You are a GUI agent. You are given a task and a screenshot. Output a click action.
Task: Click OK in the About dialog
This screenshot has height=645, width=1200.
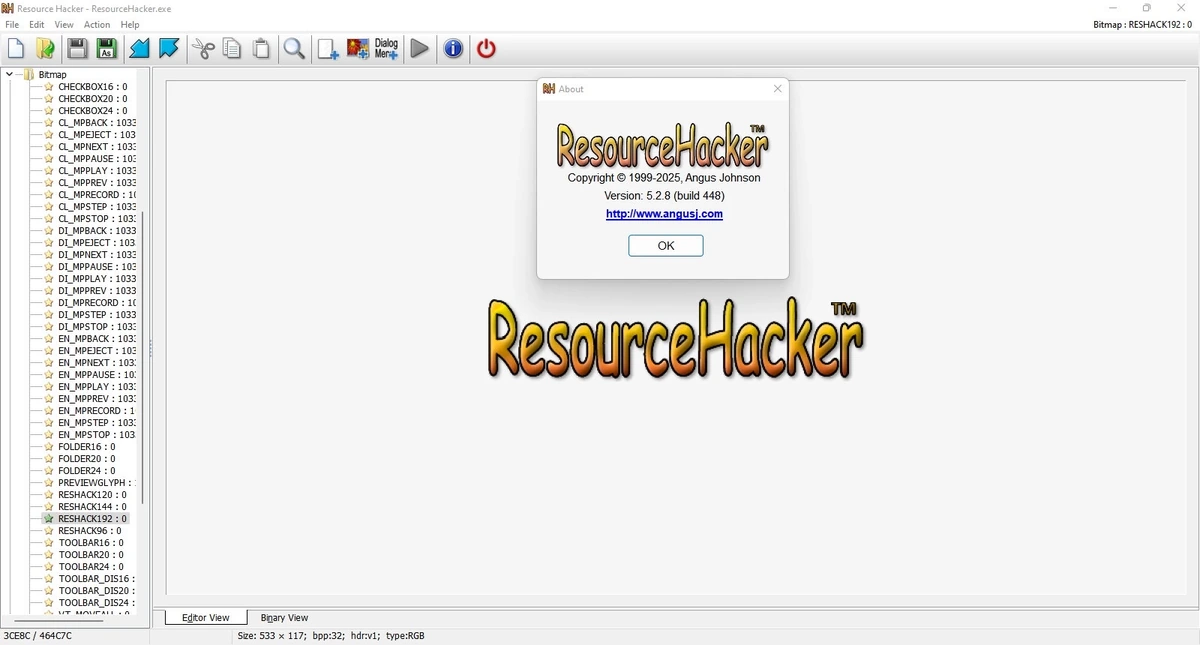pos(666,246)
